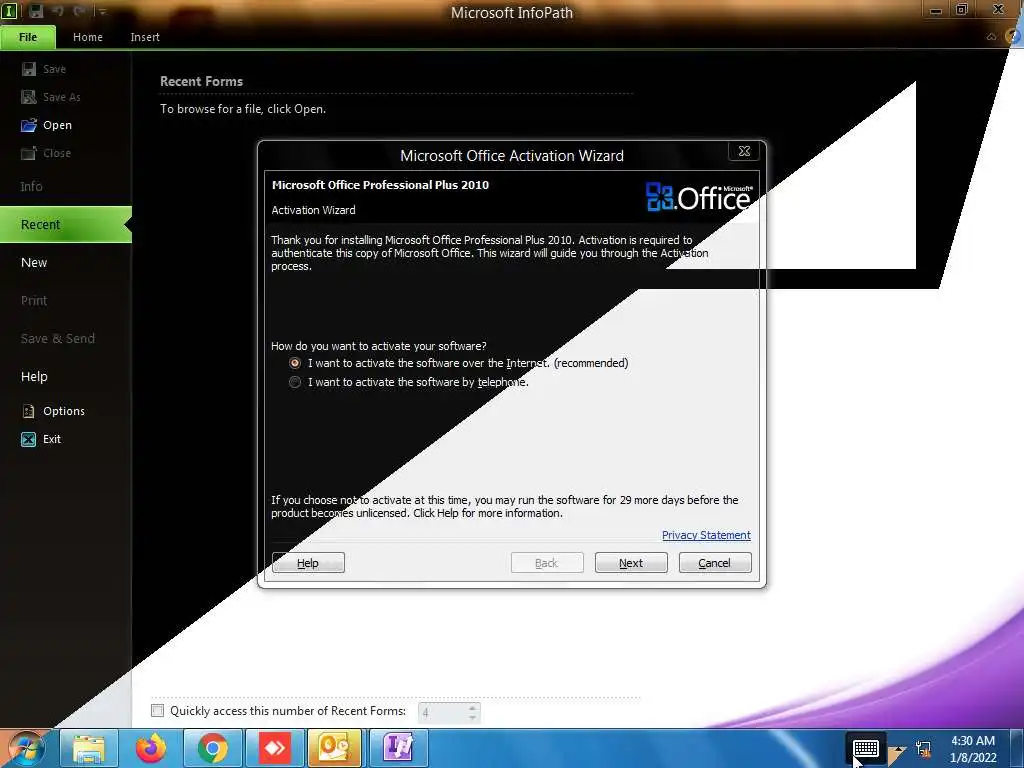The height and width of the screenshot is (768, 1024).
Task: Close the Activation Wizard dialog with X
Action: (744, 152)
